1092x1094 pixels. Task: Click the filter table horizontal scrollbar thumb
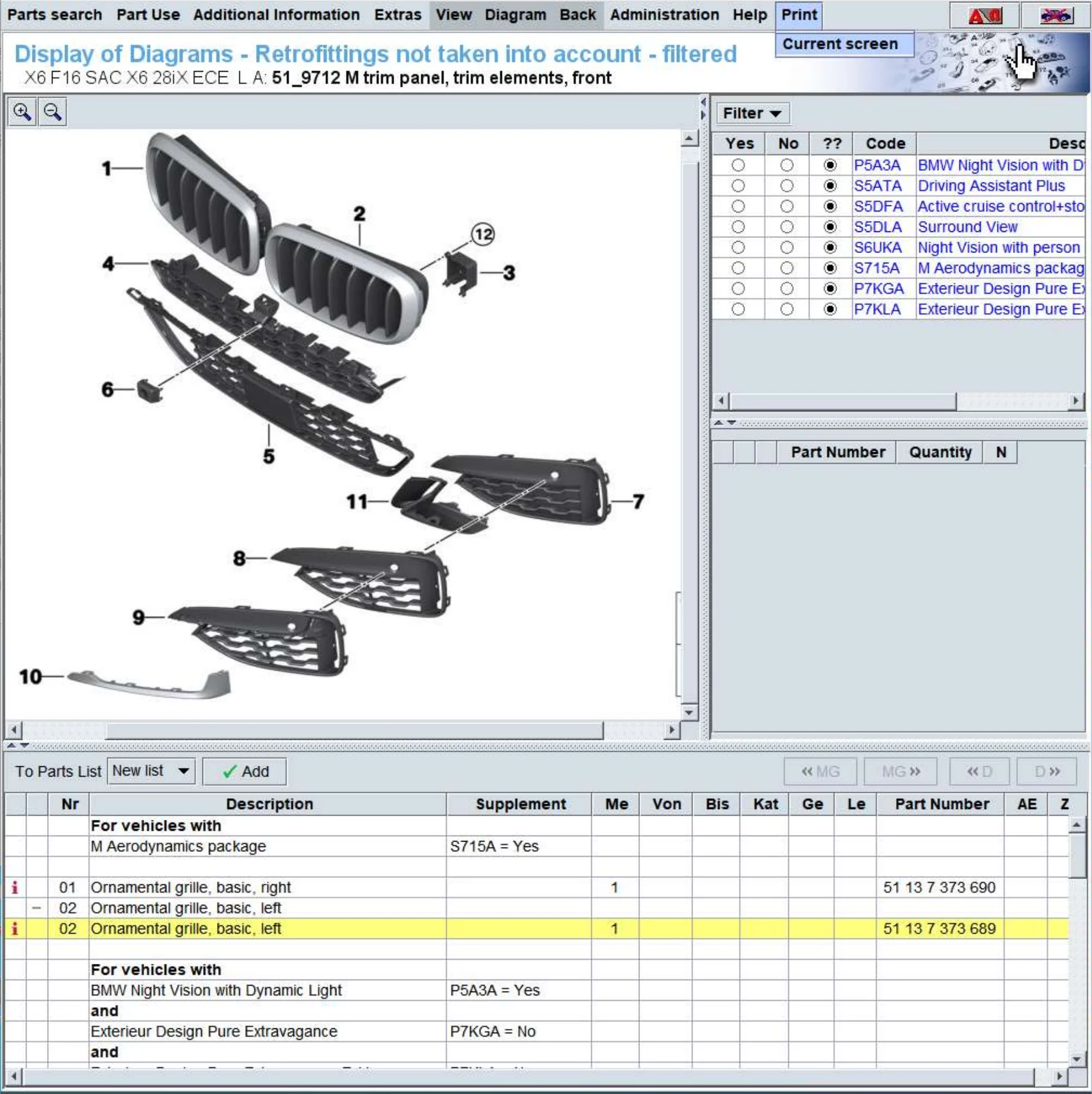coord(843,401)
